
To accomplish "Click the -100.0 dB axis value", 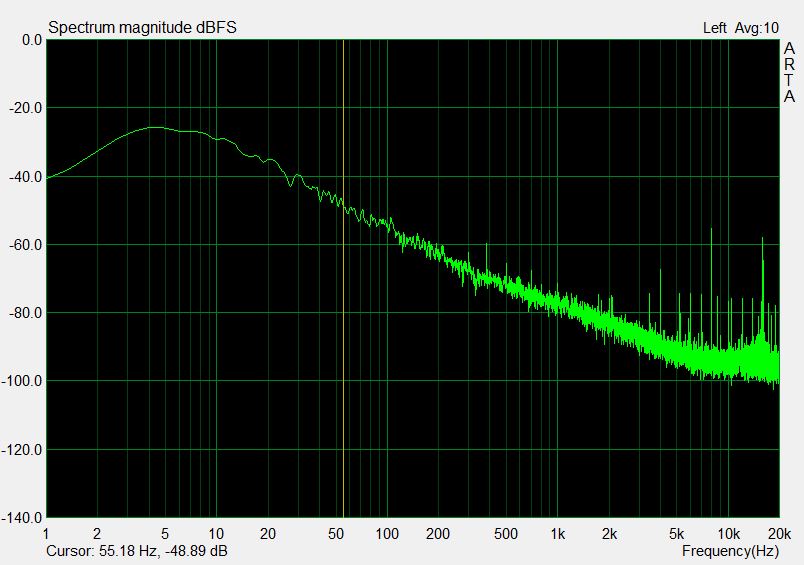I will click(x=22, y=381).
